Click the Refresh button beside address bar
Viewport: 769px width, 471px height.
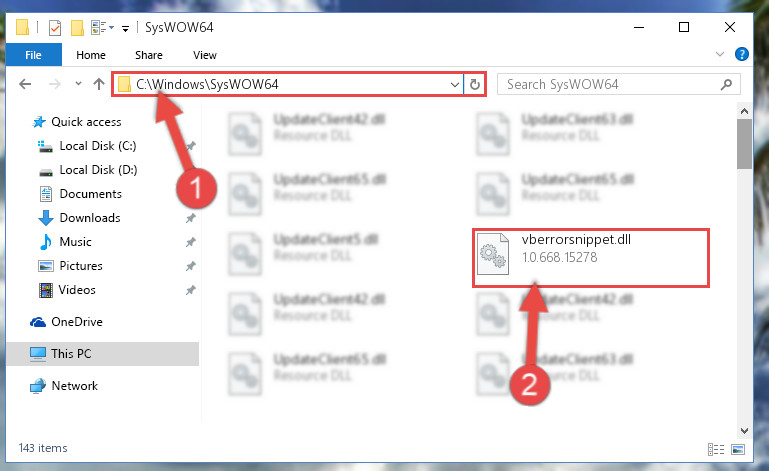point(474,84)
